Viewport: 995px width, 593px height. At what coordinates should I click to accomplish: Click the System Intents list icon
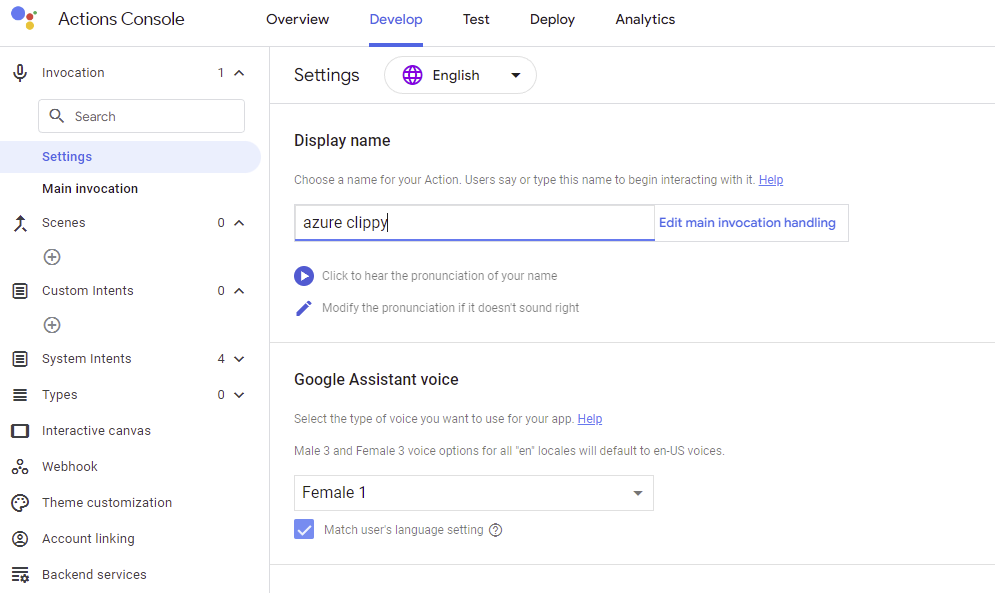20,359
